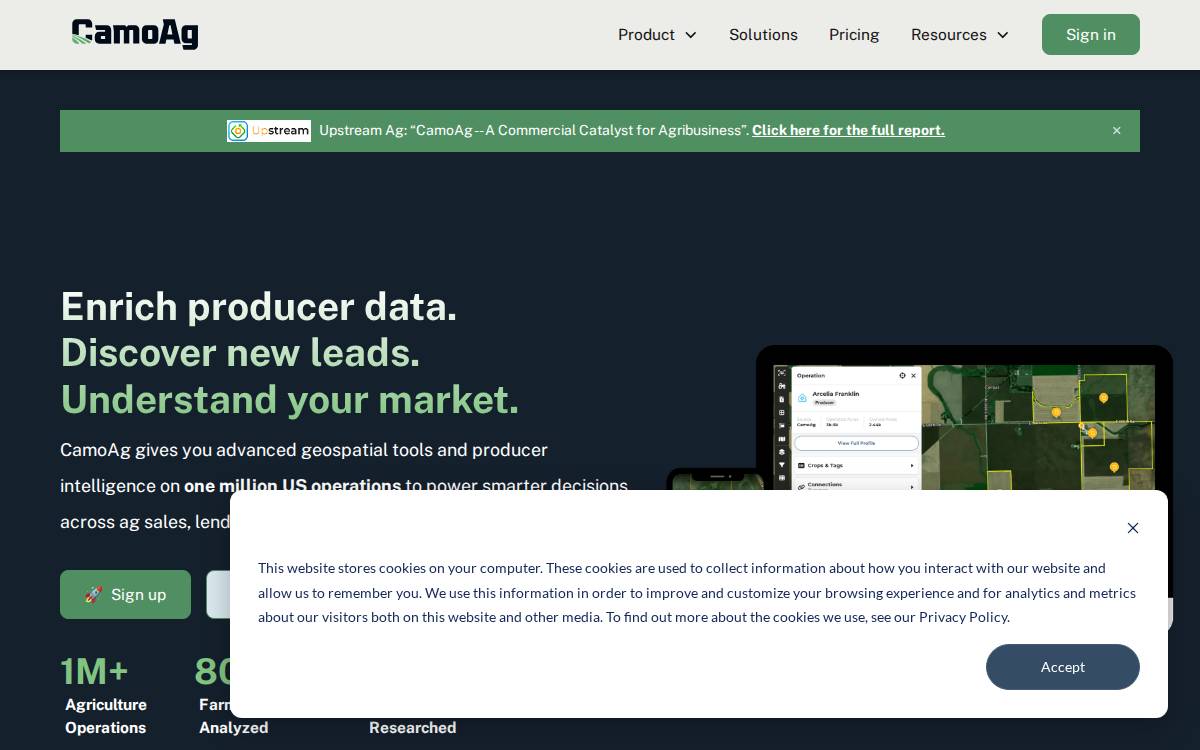Image resolution: width=1200 pixels, height=750 pixels.
Task: Click the '1M+' statistic
Action: 94,671
